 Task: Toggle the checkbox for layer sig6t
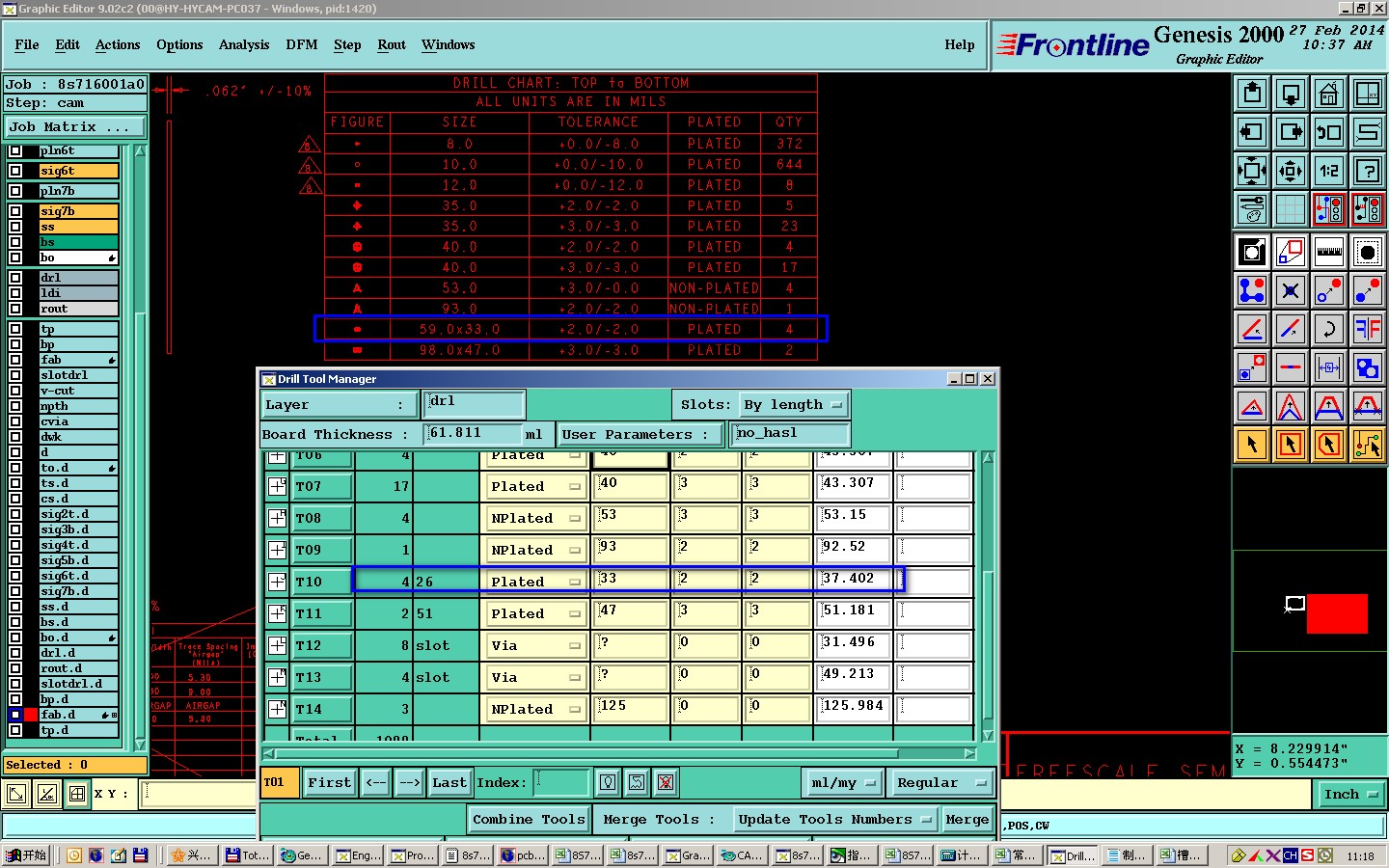click(x=15, y=171)
